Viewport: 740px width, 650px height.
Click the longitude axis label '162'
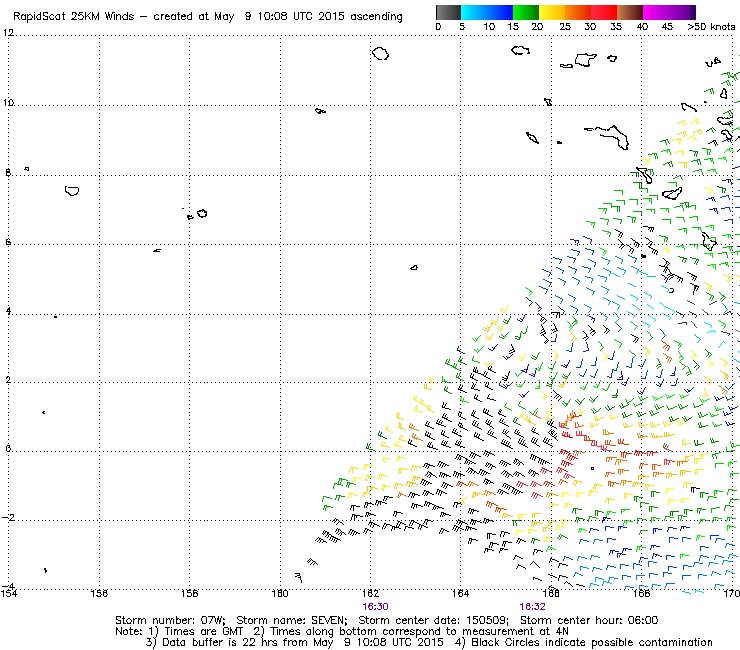pyautogui.click(x=370, y=593)
